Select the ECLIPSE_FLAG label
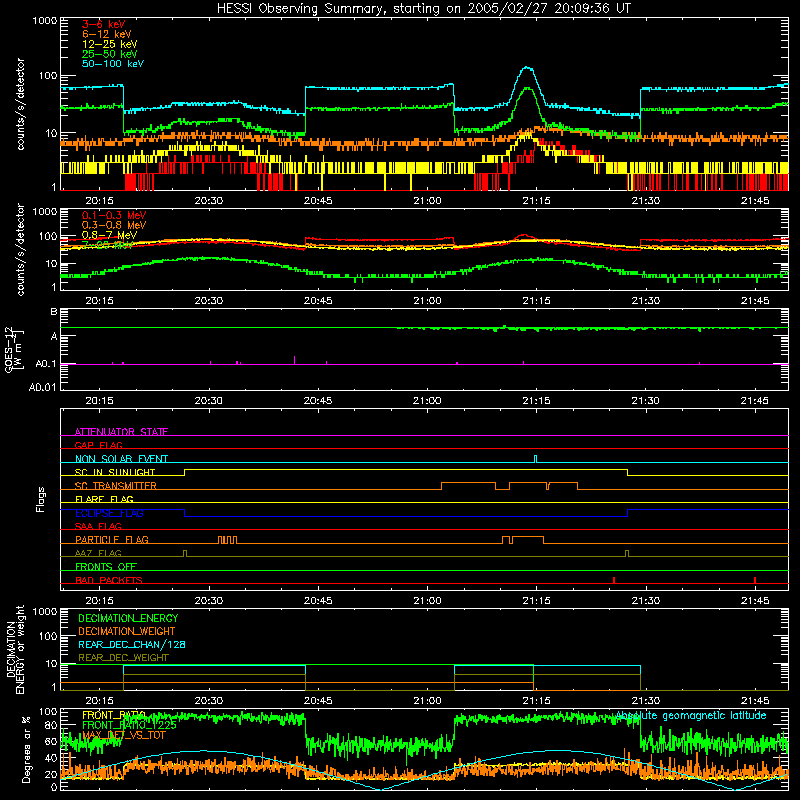800x800 pixels. [x=109, y=513]
